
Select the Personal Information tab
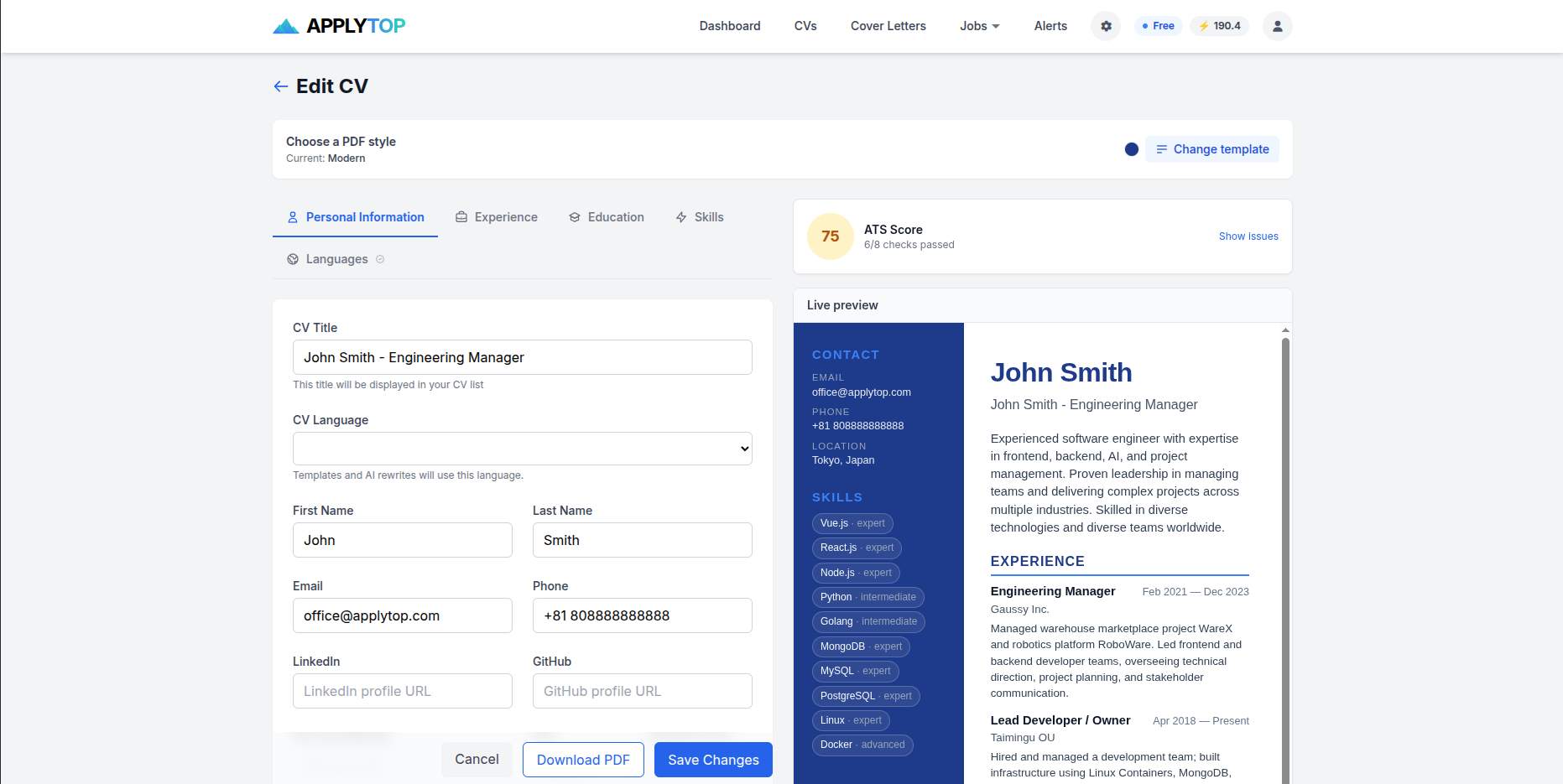click(x=356, y=217)
